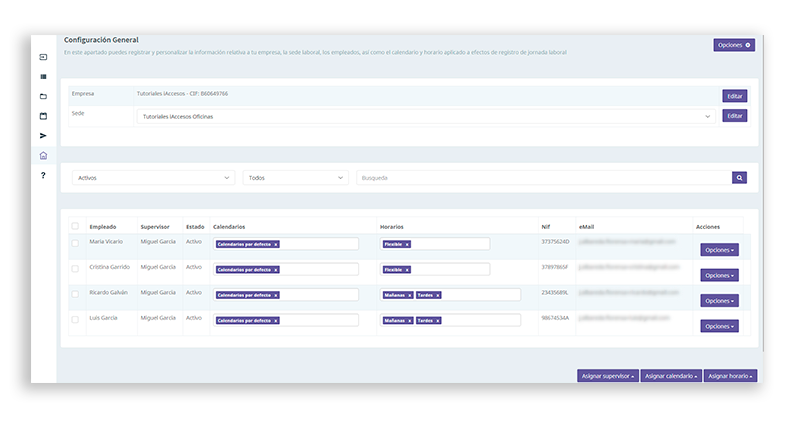This screenshot has width=800, height=430.
Task: Open the question mark help icon
Action: pos(43,176)
